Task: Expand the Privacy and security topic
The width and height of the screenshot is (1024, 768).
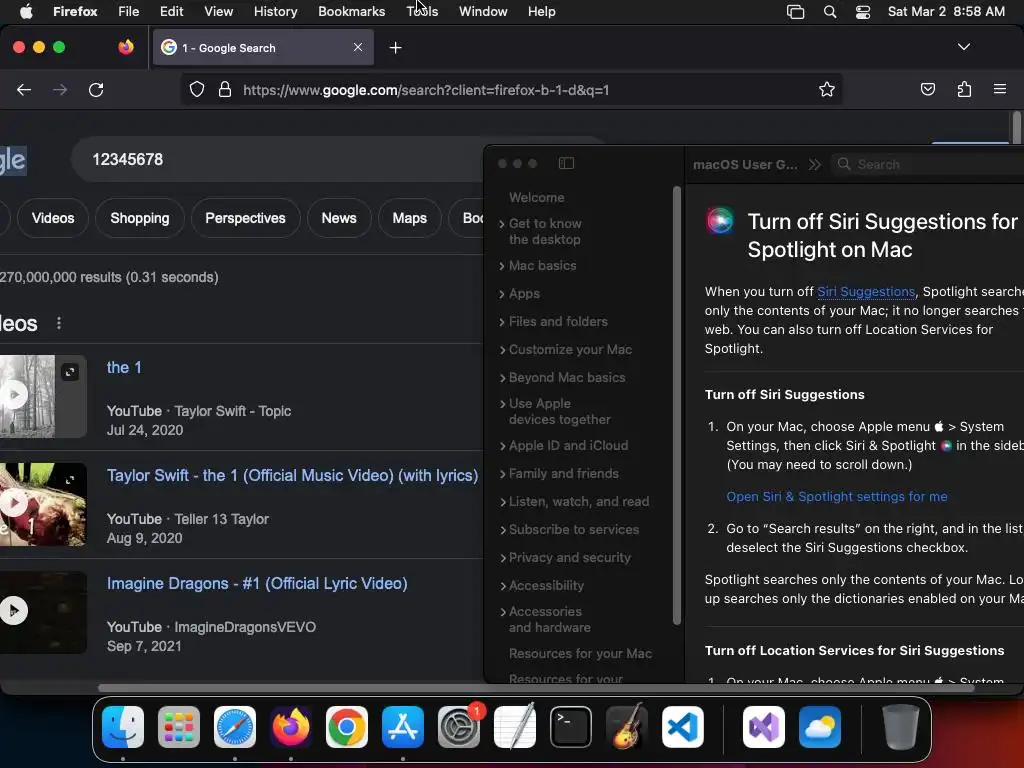Action: click(x=502, y=558)
